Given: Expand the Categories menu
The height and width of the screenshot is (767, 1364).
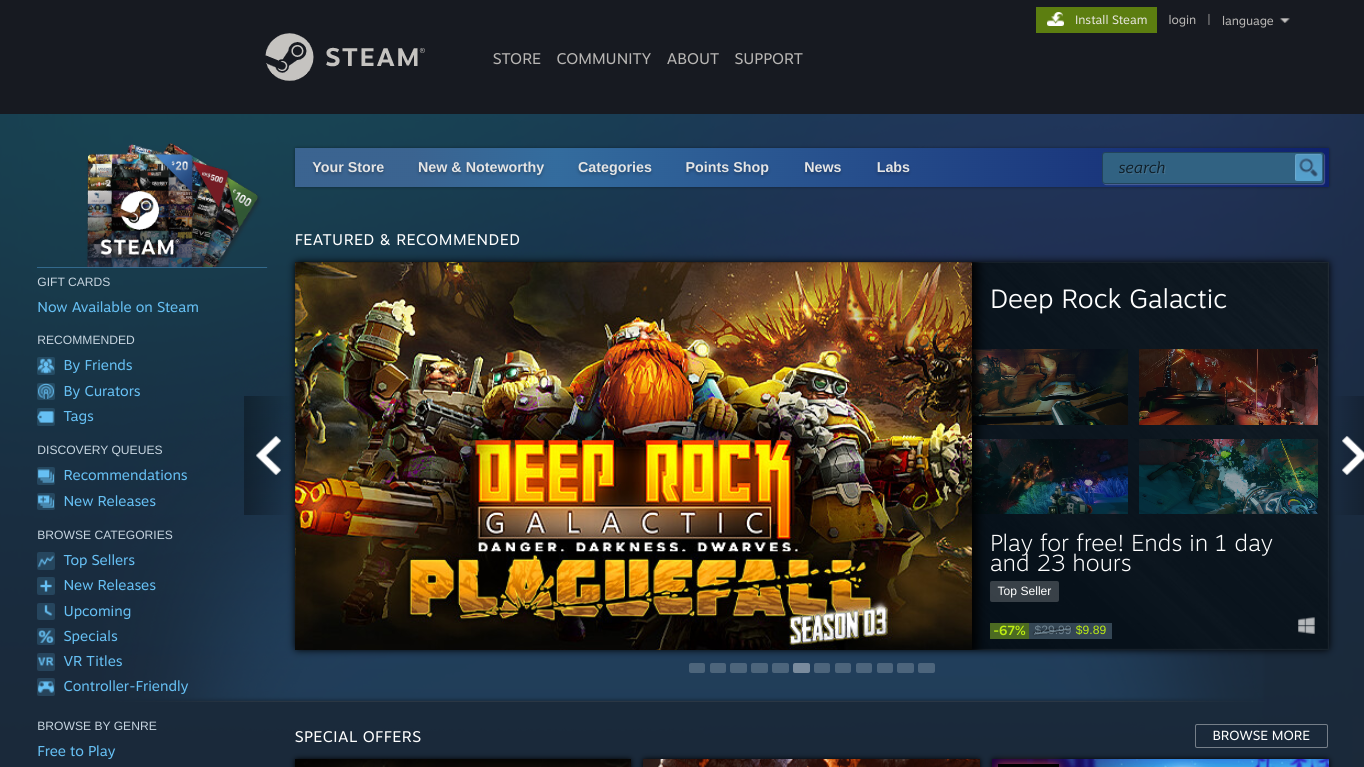Looking at the screenshot, I should tap(615, 167).
